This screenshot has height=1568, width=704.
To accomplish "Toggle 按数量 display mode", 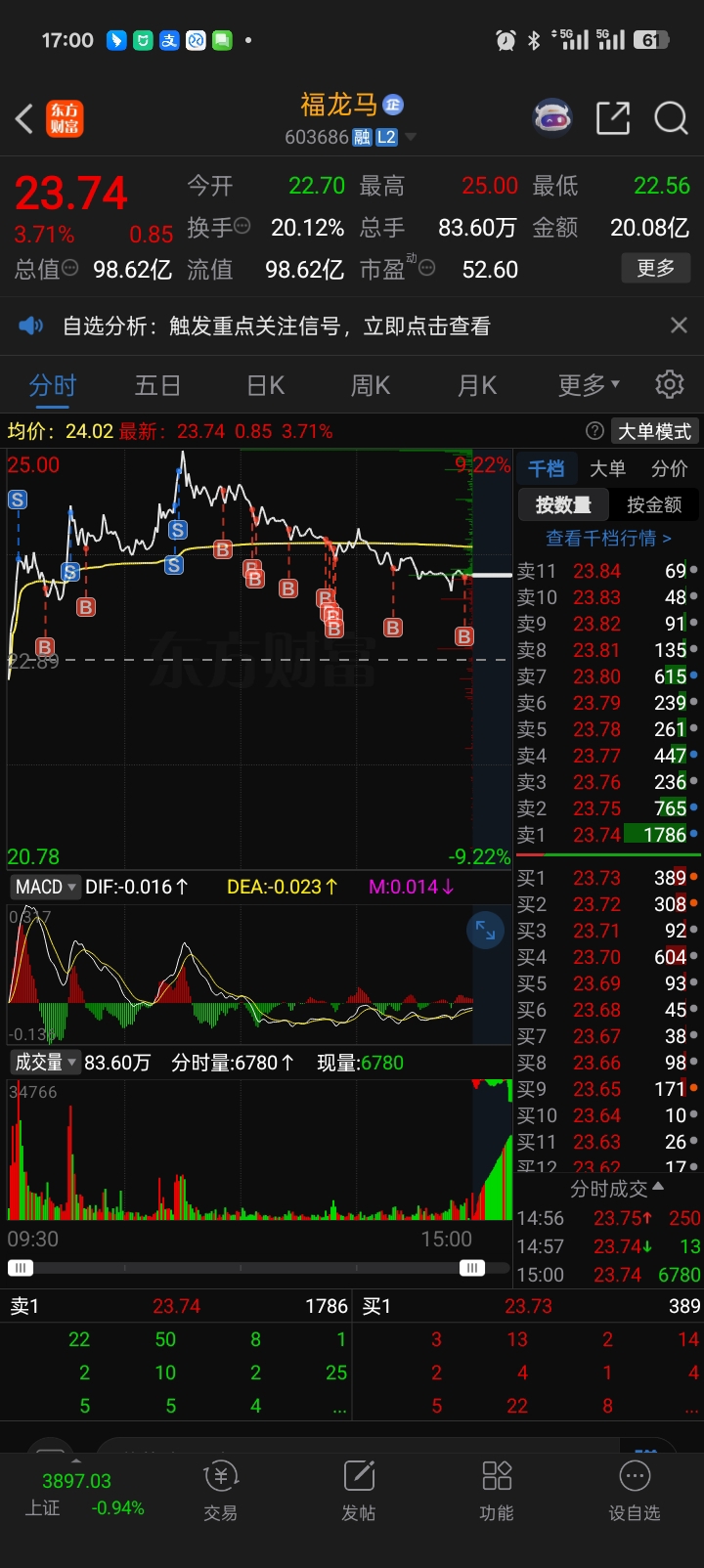I will tap(563, 504).
